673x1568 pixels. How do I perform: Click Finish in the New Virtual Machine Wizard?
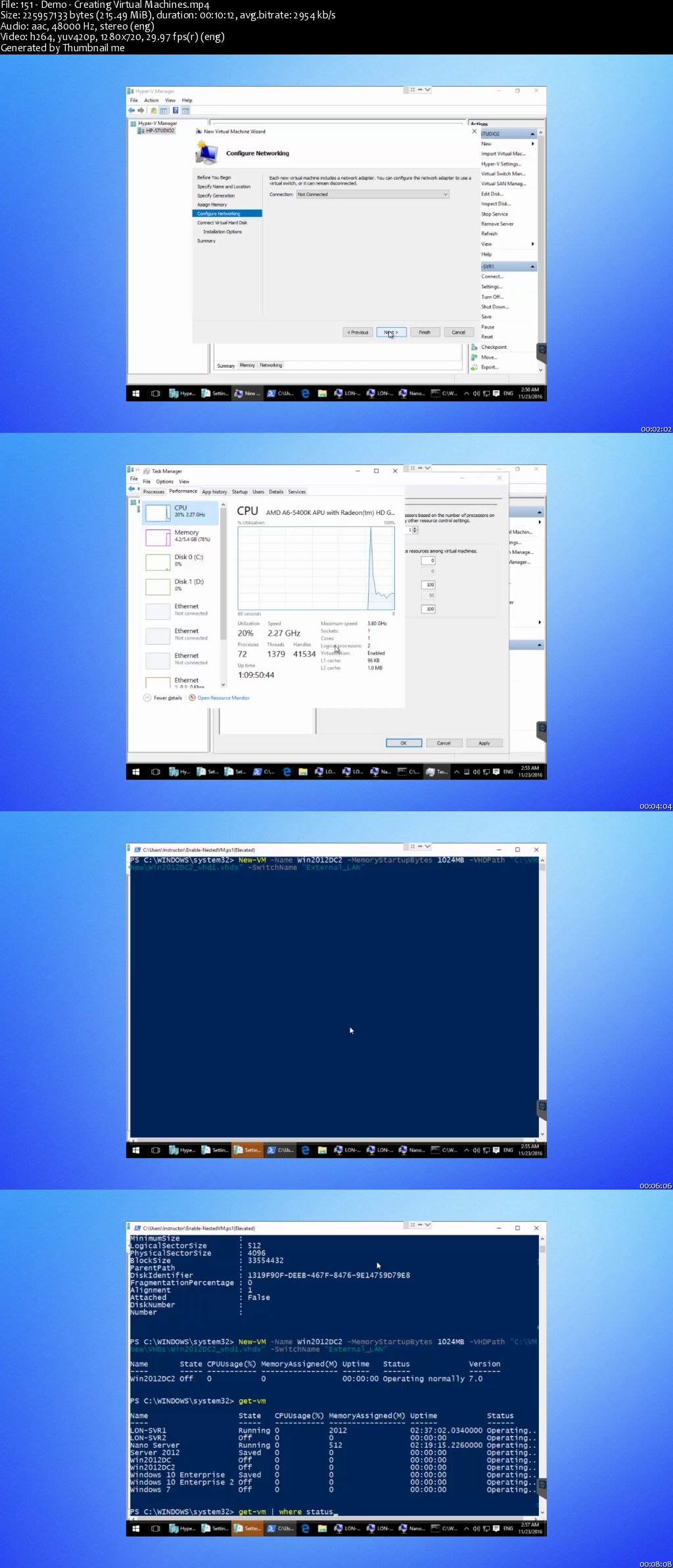pos(425,332)
